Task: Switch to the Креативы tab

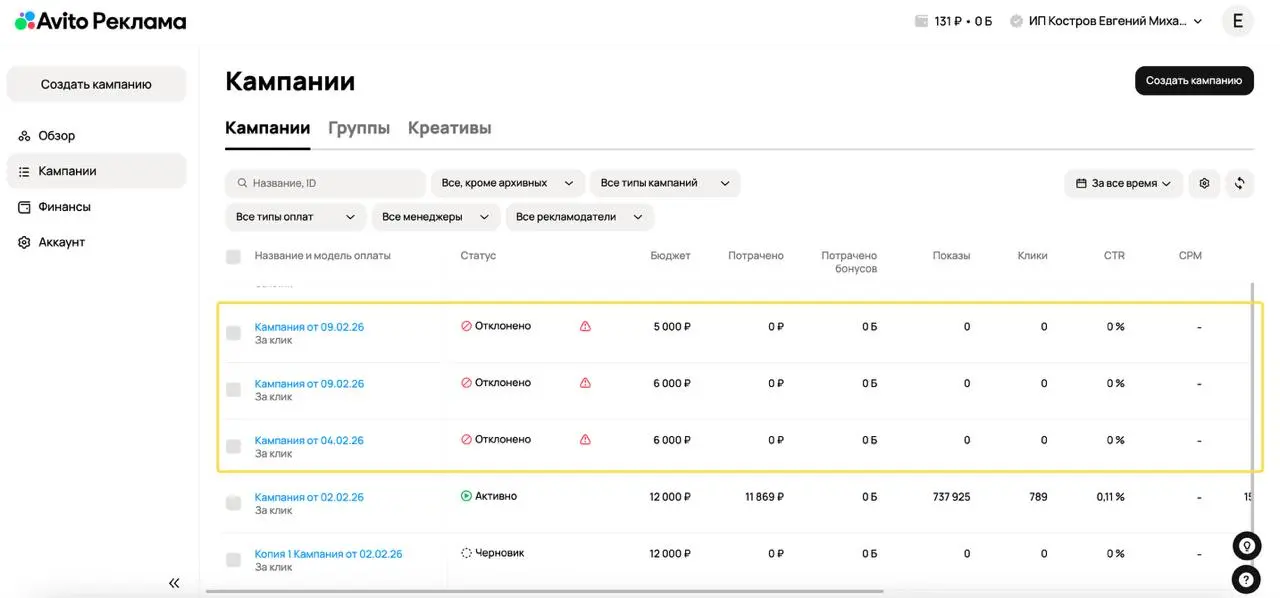Action: (449, 128)
